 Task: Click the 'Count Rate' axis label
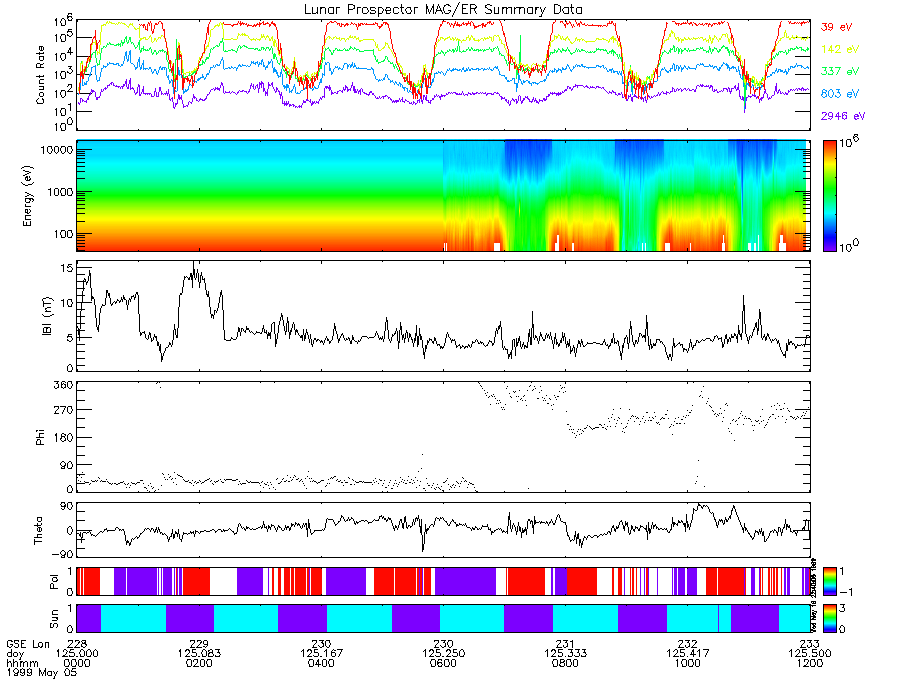pos(40,75)
